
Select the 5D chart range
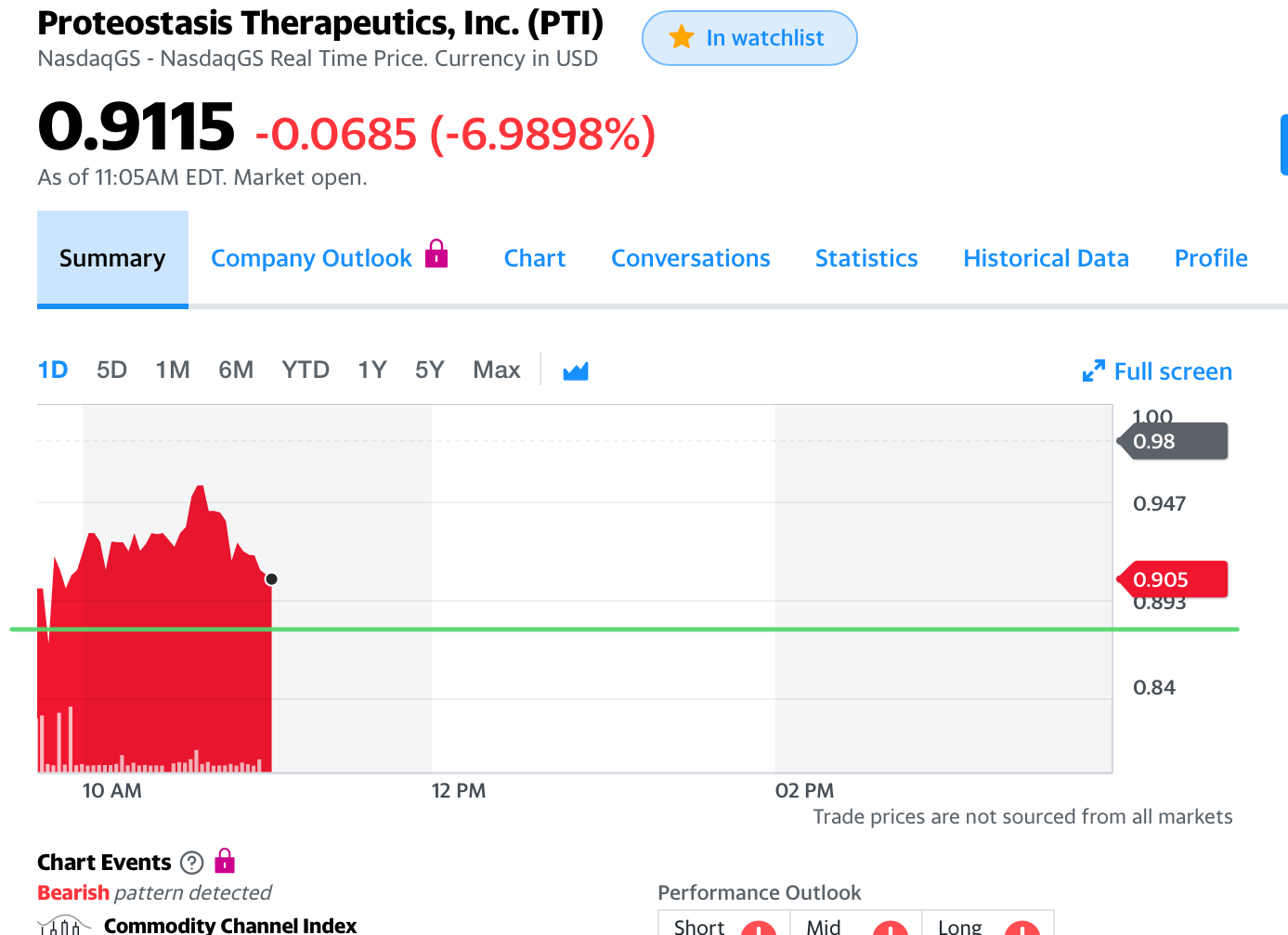tap(111, 370)
